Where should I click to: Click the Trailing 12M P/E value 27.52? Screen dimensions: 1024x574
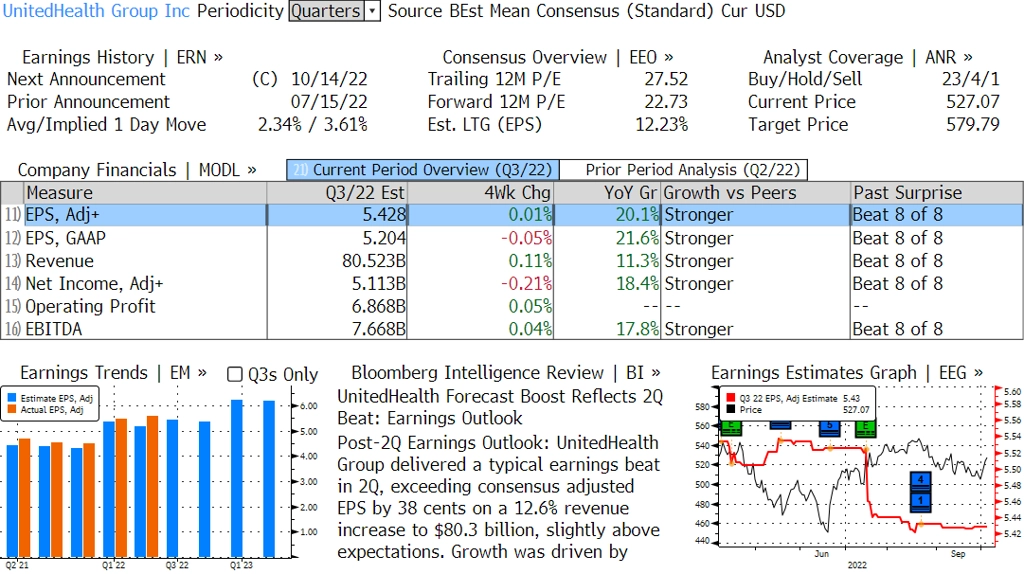(666, 79)
